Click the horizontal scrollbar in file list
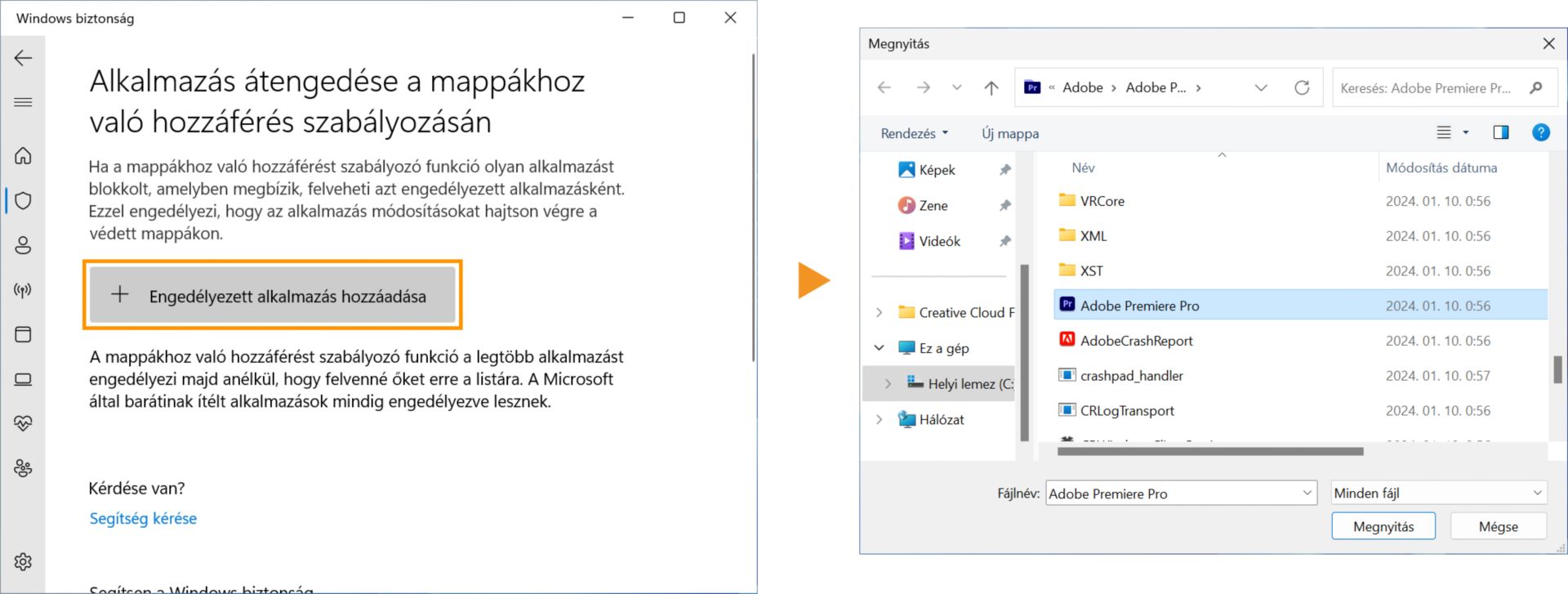Viewport: 1568px width, 594px height. (1210, 451)
